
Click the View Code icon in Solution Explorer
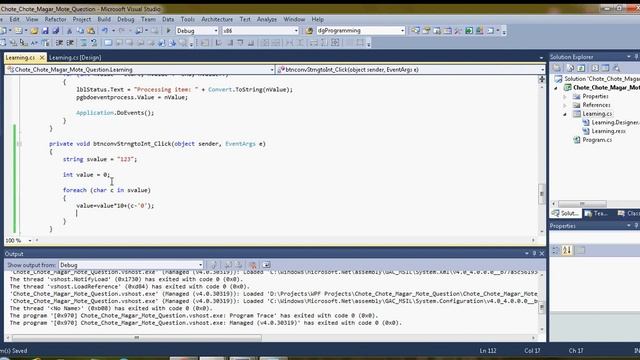[x=595, y=68]
